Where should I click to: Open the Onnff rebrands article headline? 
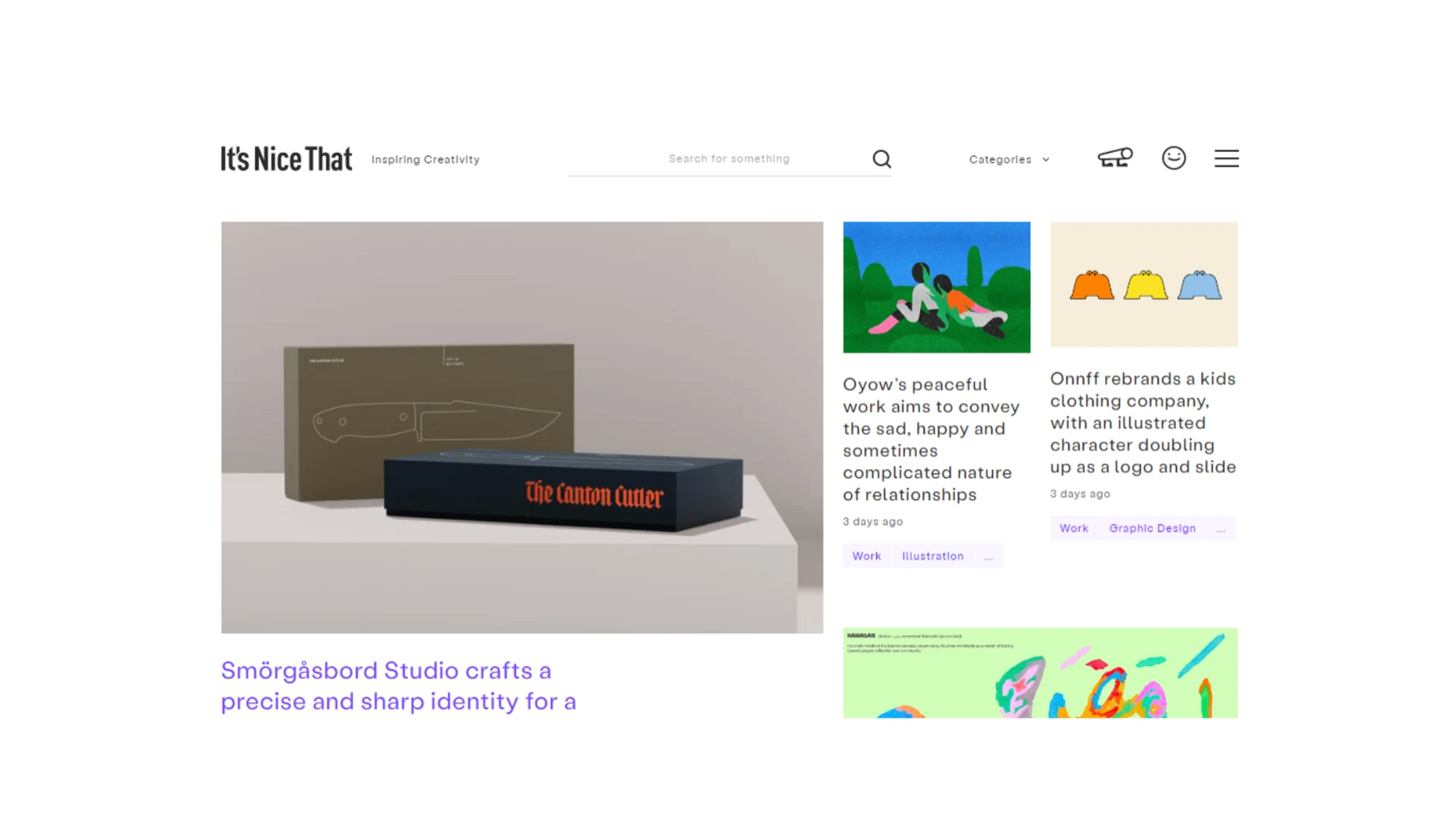point(1143,423)
